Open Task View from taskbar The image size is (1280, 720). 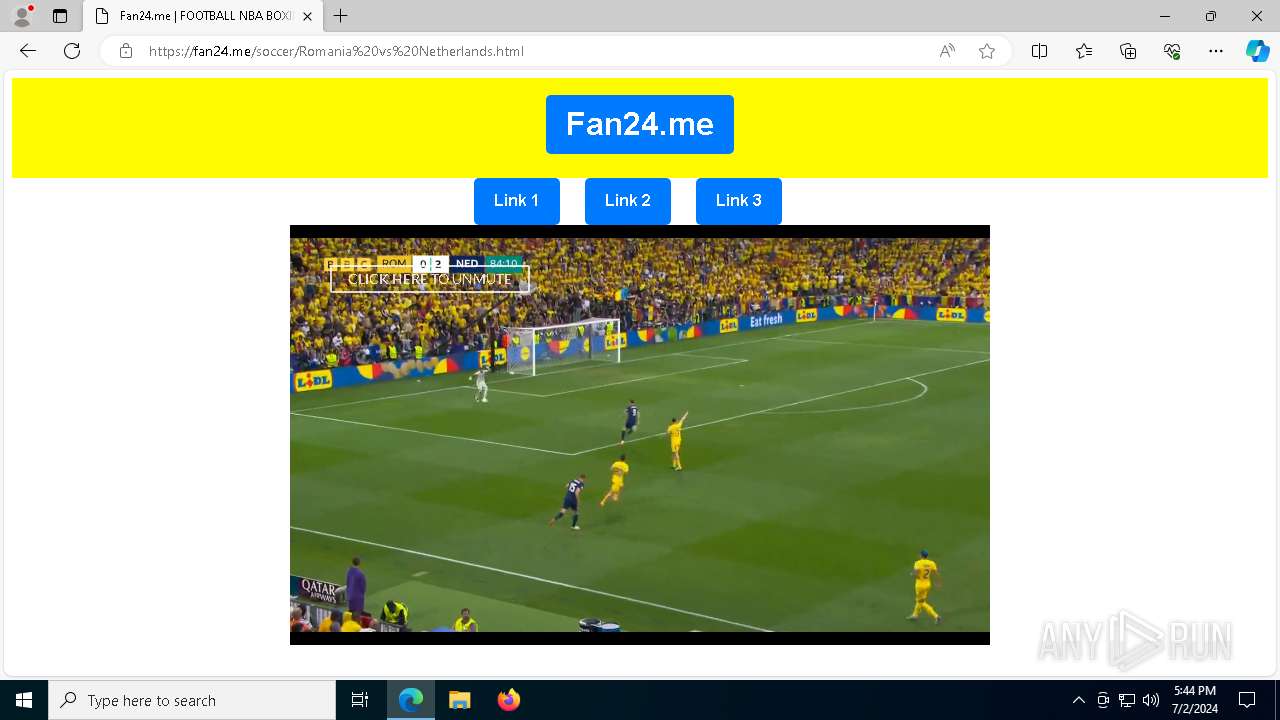point(360,700)
